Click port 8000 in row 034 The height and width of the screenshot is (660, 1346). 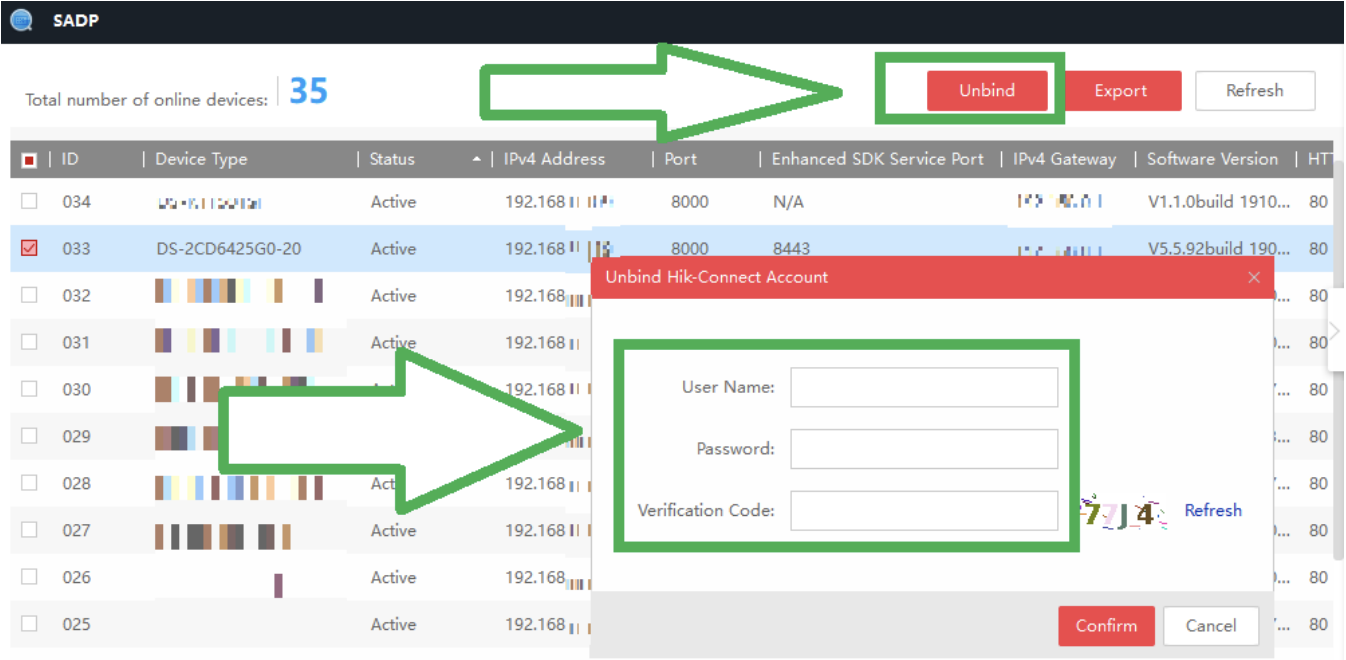(x=690, y=201)
